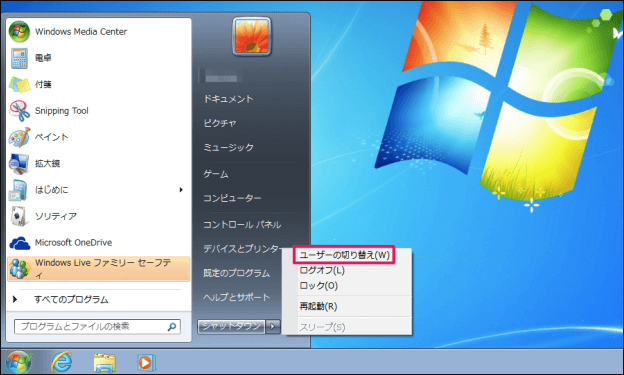This screenshot has width=624, height=375.
Task: Open the コンピューター link
Action: tap(232, 198)
